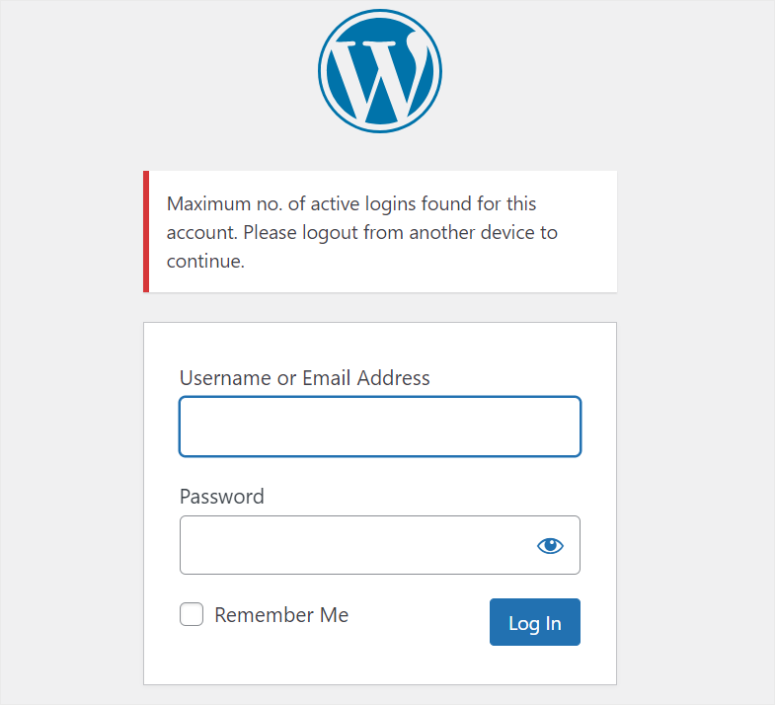Click the word "Username" in the label
This screenshot has height=705, width=775.
pos(225,378)
